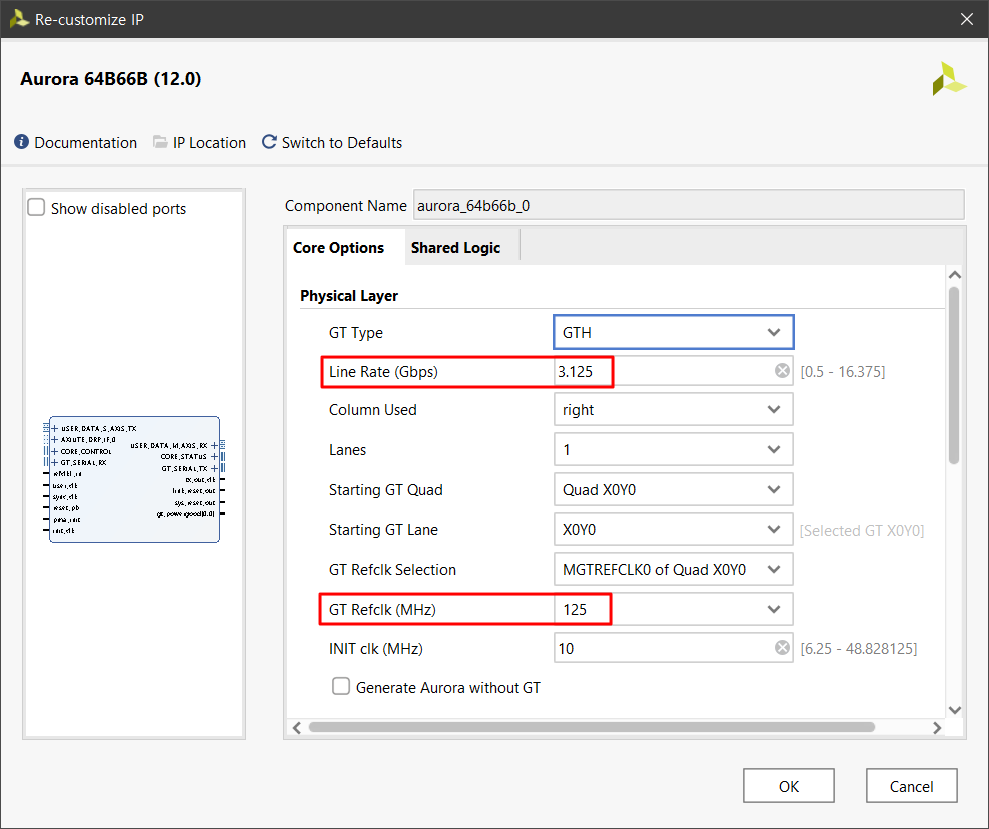Click the Aurora 64B66B (12.0) title
Image resolution: width=989 pixels, height=829 pixels.
point(110,79)
